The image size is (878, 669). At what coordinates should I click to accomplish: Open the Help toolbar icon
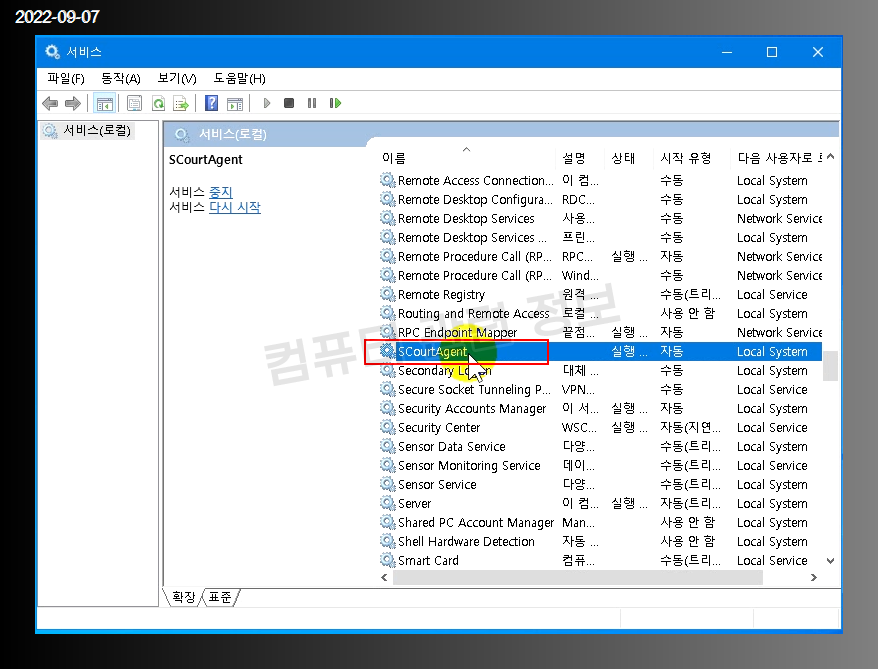click(x=212, y=103)
